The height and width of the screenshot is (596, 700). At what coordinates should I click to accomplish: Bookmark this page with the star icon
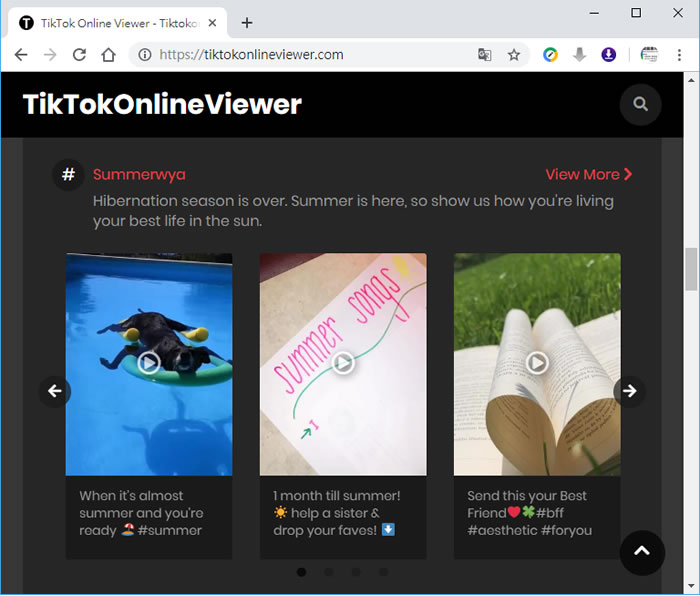514,55
